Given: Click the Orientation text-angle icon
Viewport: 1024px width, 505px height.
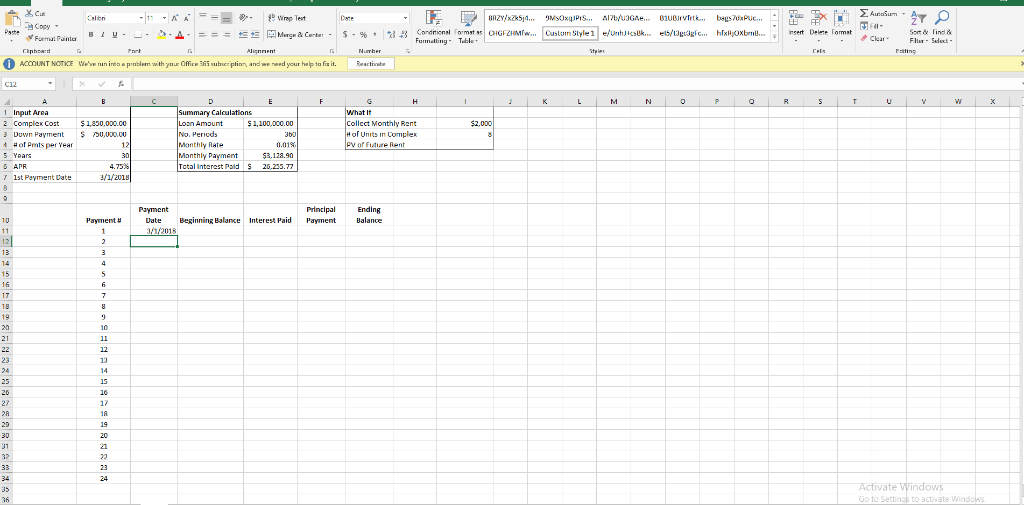Looking at the screenshot, I should click(x=244, y=20).
